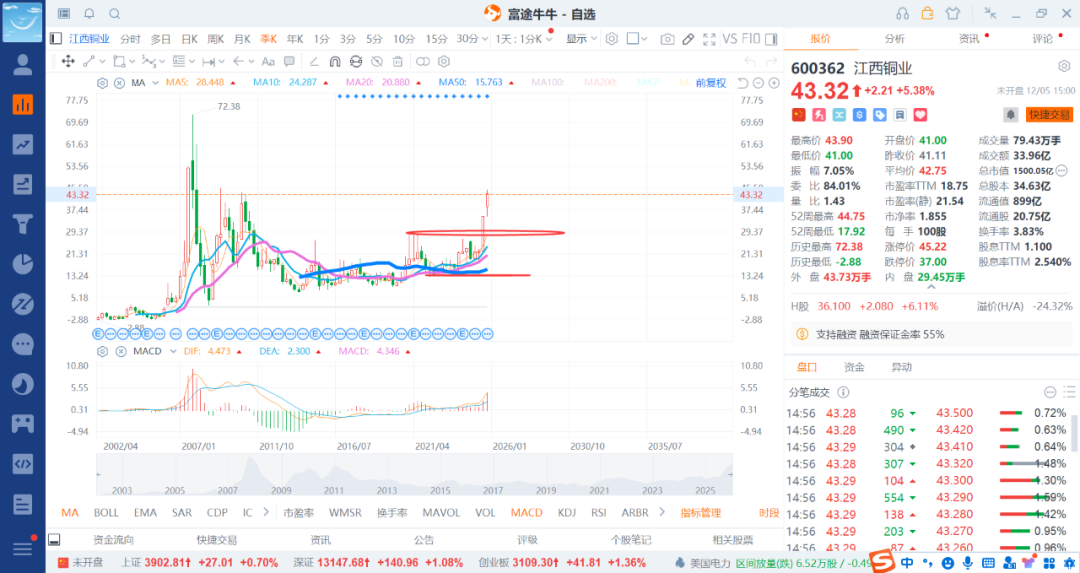Select the move crosshair drawing tool

tap(68, 61)
